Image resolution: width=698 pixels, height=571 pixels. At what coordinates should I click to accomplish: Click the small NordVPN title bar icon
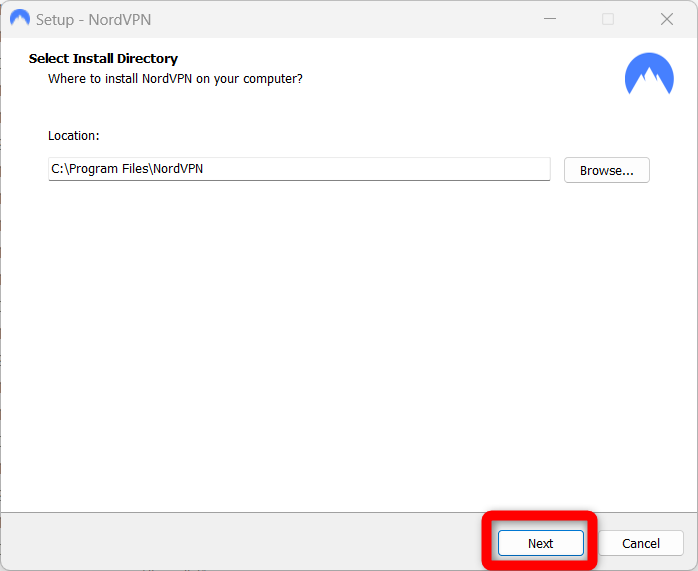(19, 19)
